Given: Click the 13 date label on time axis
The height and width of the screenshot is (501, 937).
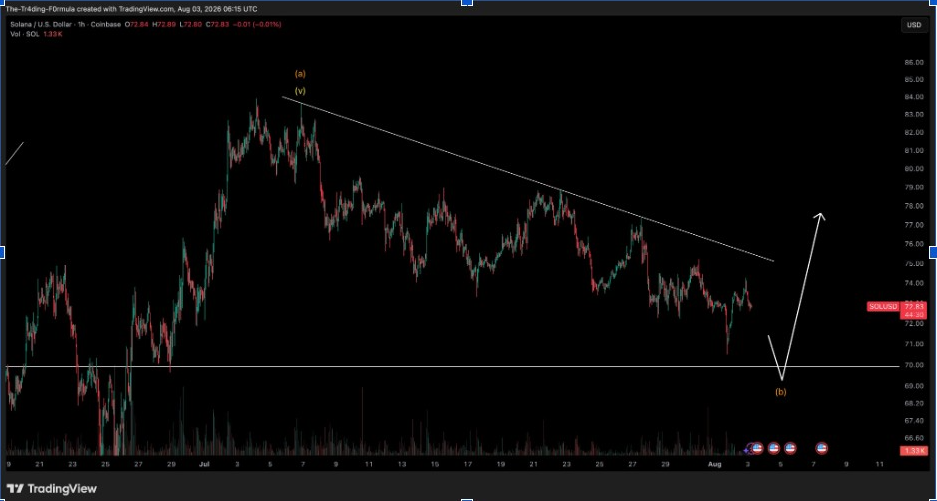Looking at the screenshot, I should 402,464.
